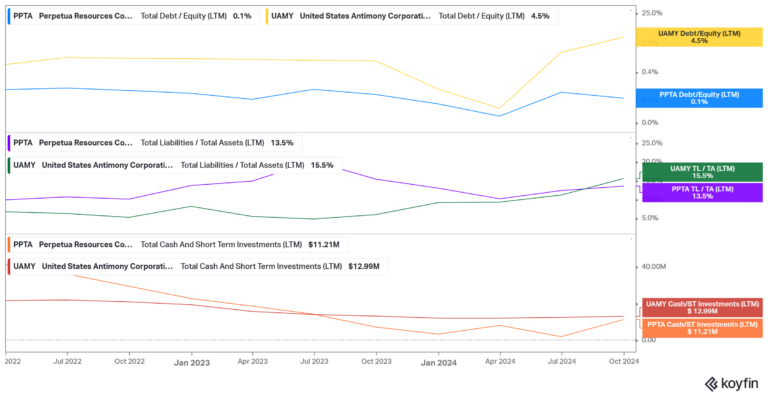The height and width of the screenshot is (397, 768).
Task: Click the red UAMY Cash color bar
Action: [9, 267]
